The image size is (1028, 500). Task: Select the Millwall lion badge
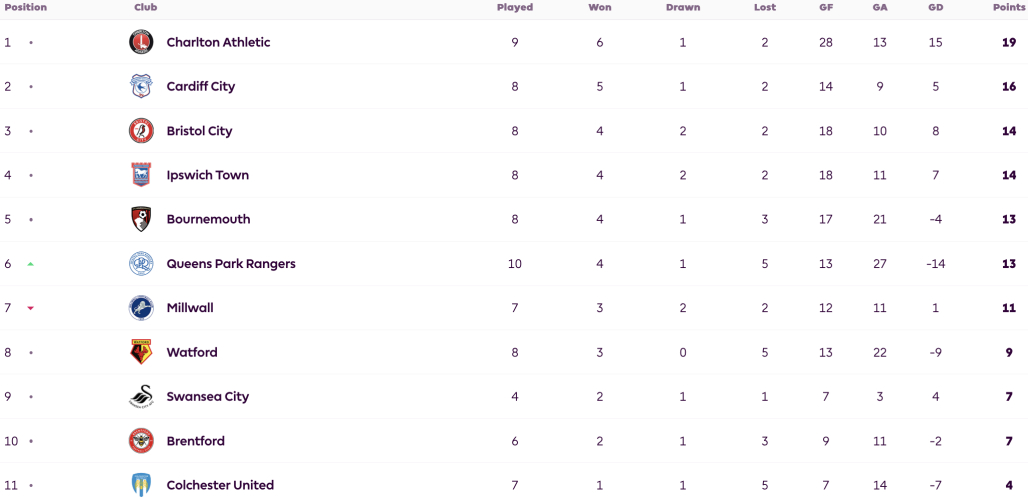point(141,308)
